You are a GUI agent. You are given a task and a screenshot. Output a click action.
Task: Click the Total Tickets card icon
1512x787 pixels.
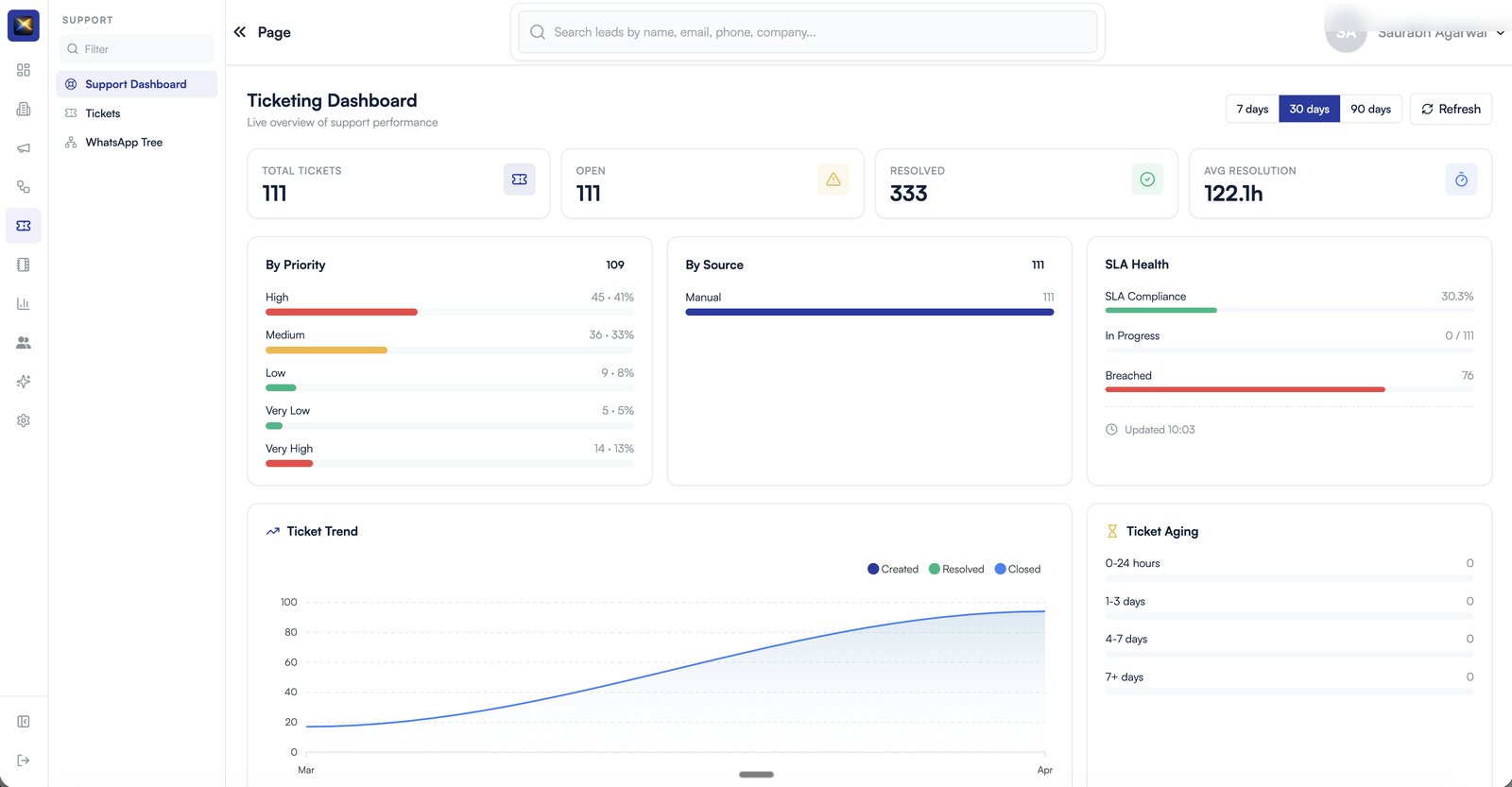[520, 180]
